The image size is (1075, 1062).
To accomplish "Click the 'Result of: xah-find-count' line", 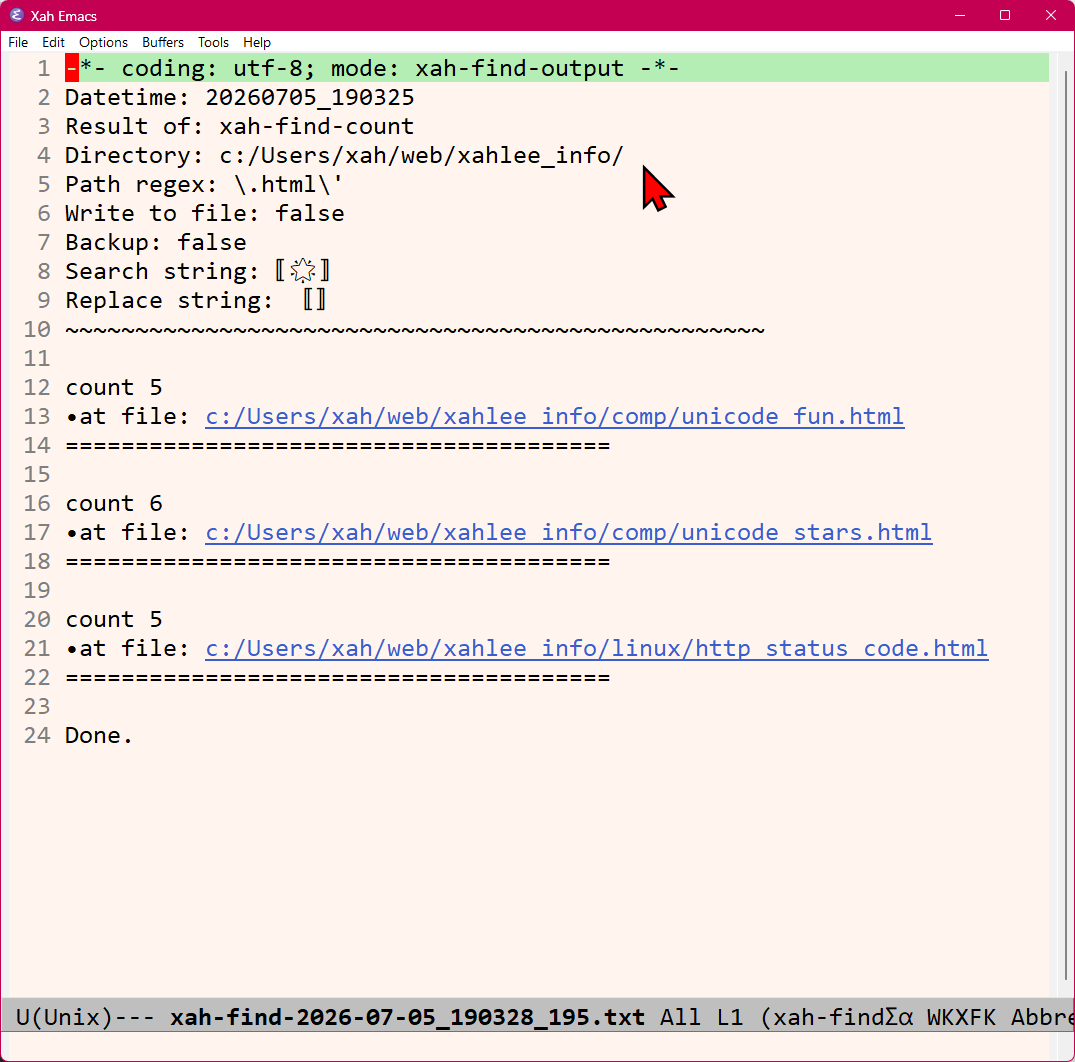I will (x=239, y=126).
